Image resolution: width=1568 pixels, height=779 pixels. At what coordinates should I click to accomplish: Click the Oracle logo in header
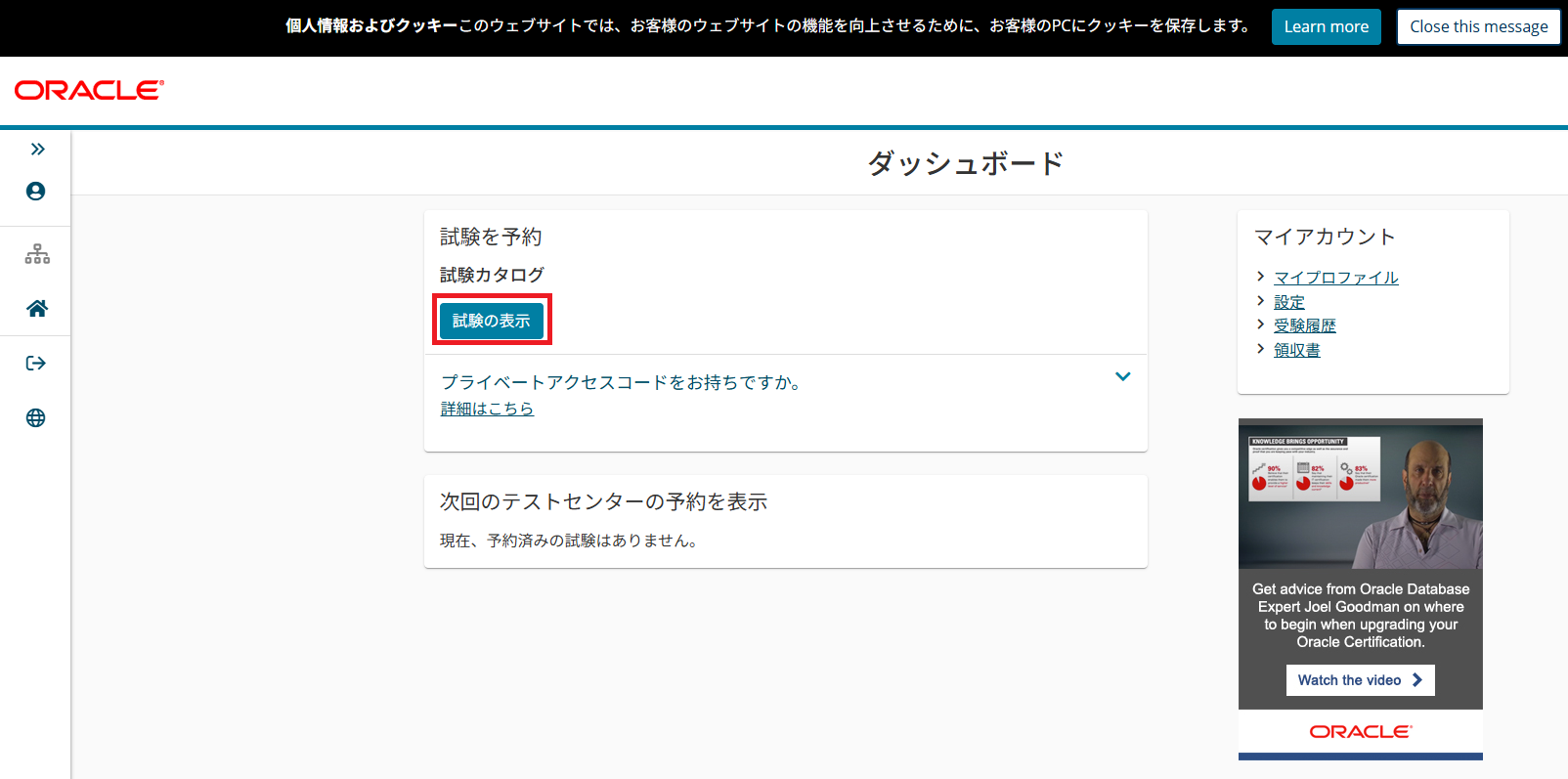point(89,90)
